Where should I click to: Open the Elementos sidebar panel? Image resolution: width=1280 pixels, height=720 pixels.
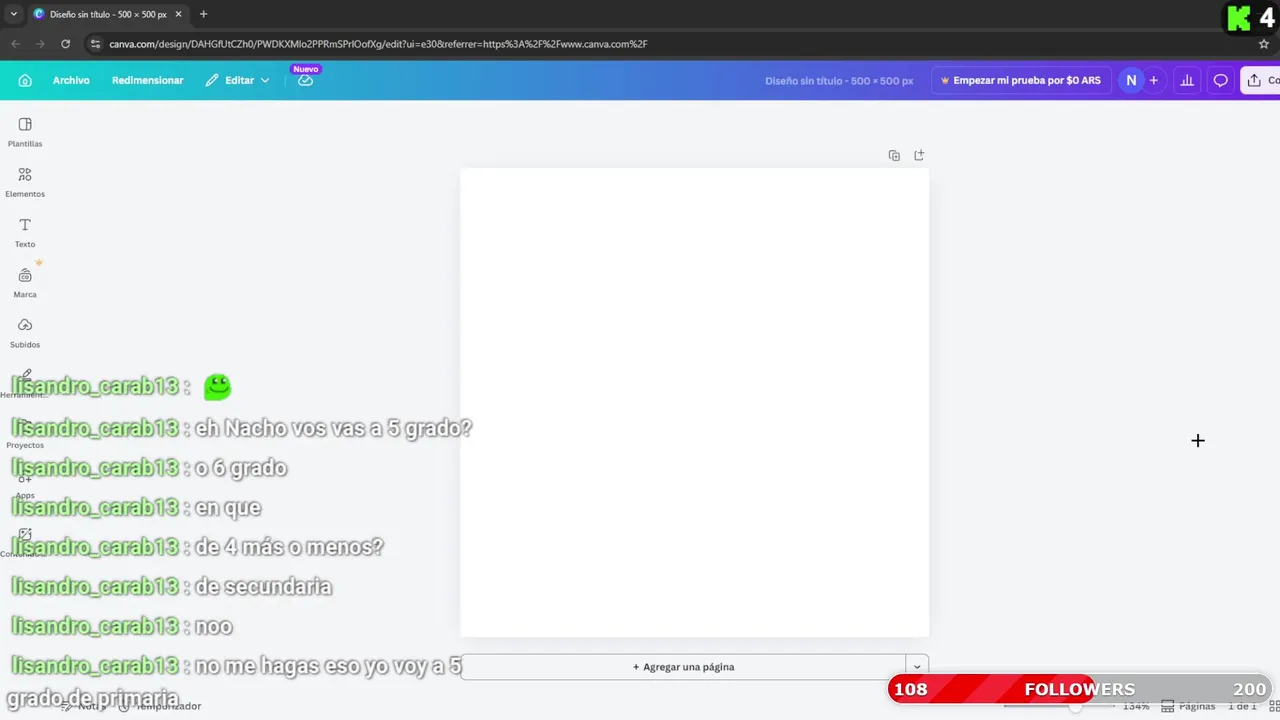click(25, 182)
